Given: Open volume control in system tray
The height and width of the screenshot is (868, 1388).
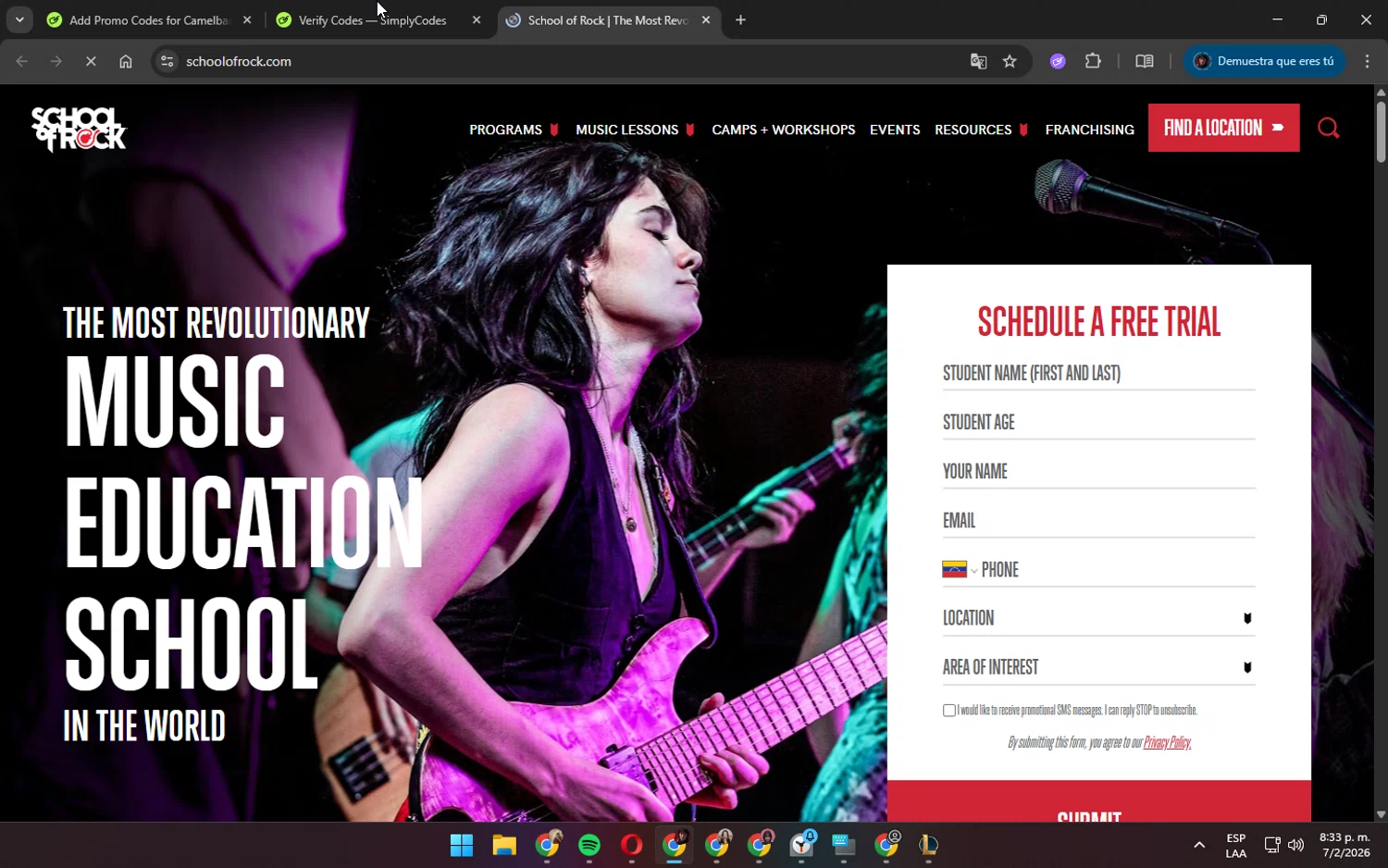Looking at the screenshot, I should point(1295,845).
